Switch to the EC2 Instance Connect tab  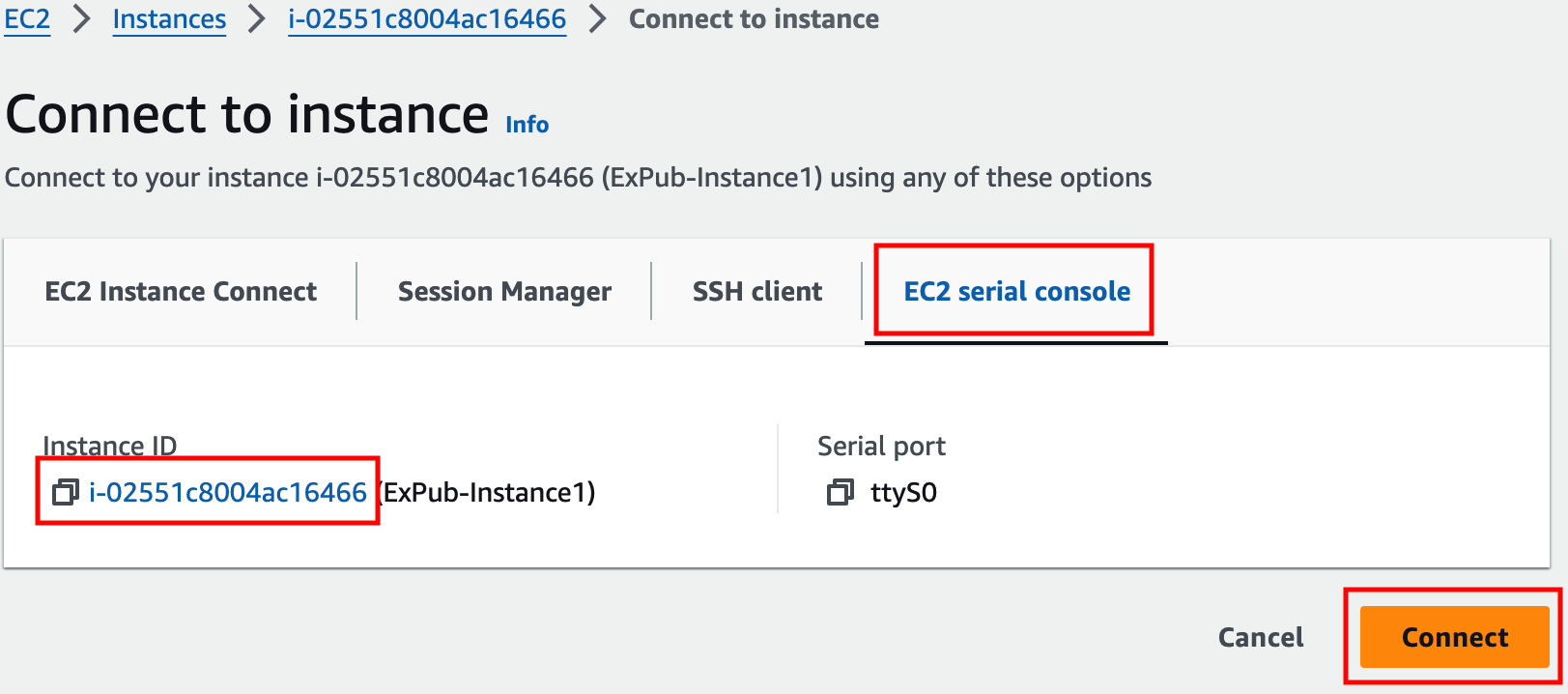point(181,291)
